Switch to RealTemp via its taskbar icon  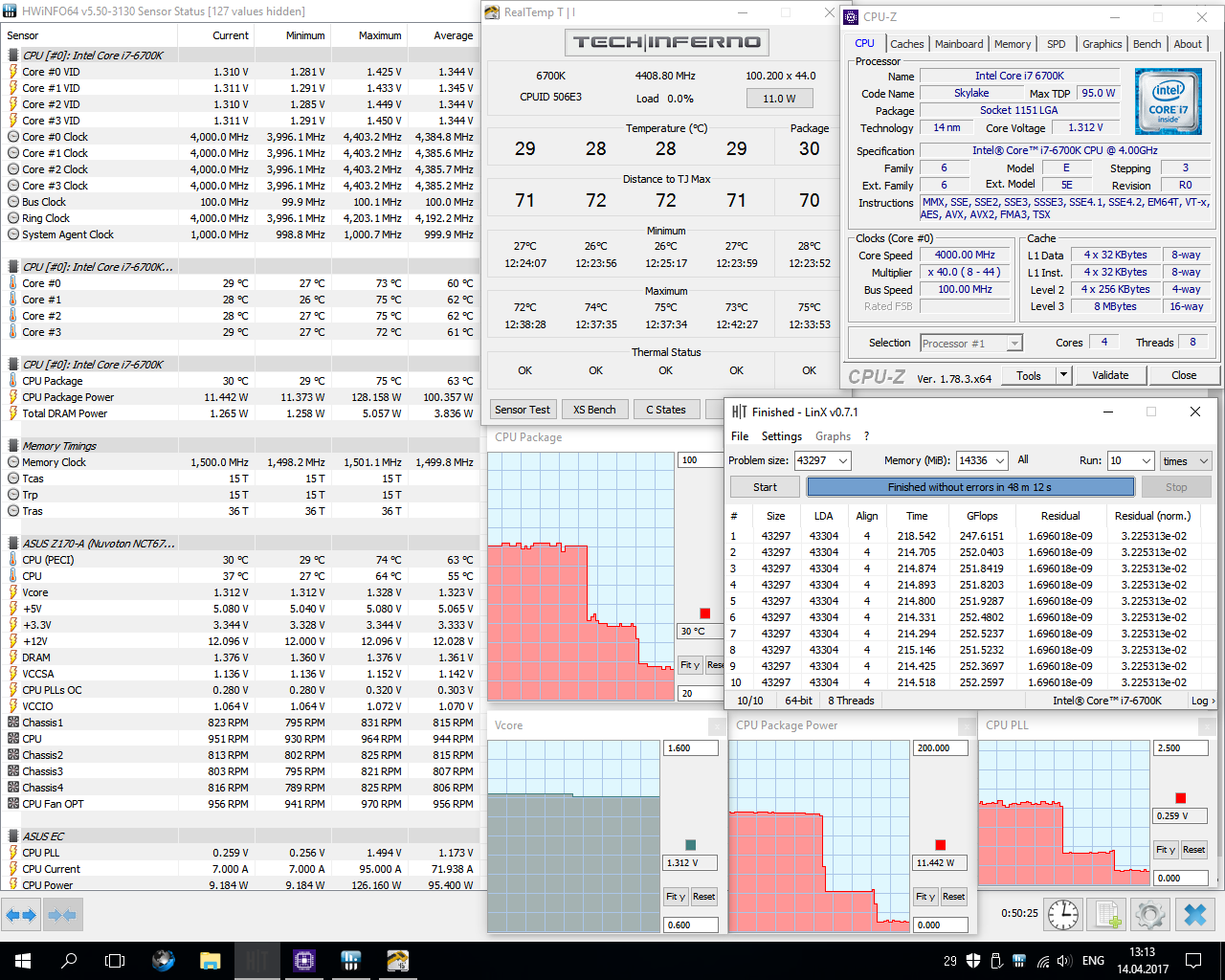[398, 961]
